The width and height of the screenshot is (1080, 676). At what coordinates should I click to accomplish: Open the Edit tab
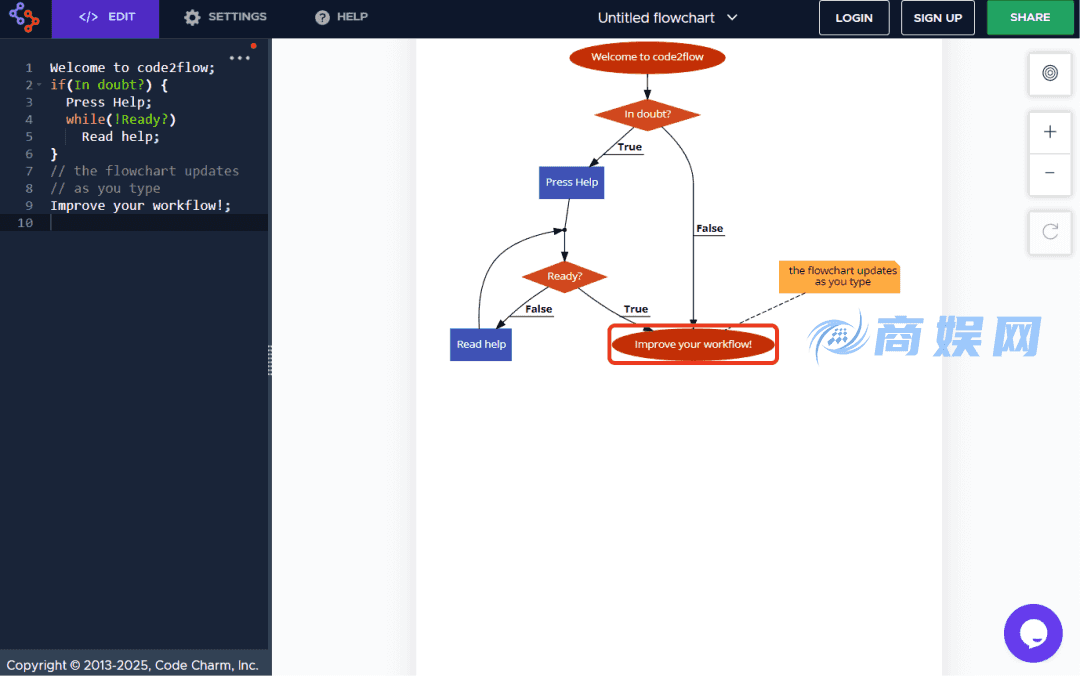[106, 17]
